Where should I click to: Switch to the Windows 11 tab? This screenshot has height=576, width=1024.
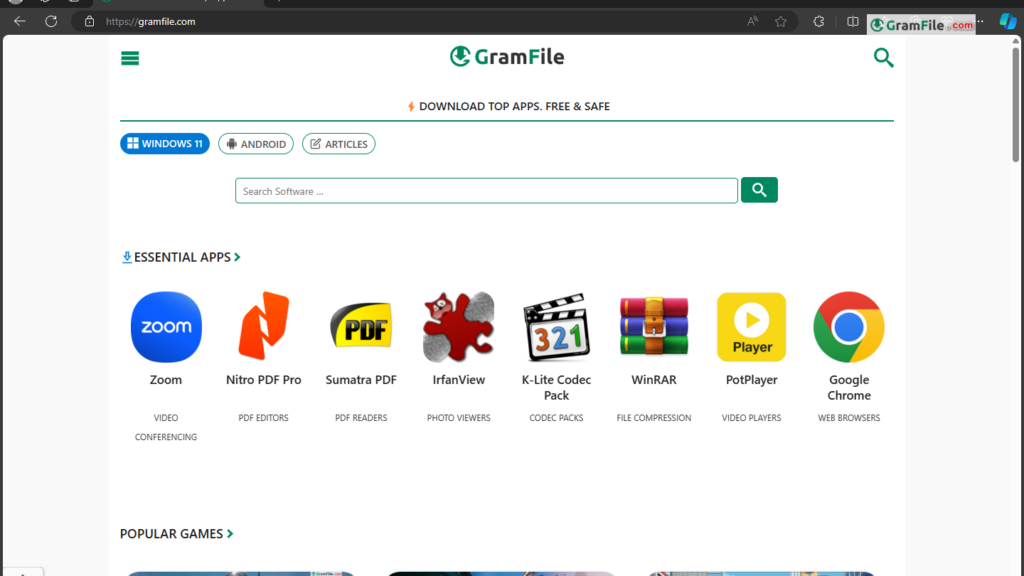[x=165, y=144]
